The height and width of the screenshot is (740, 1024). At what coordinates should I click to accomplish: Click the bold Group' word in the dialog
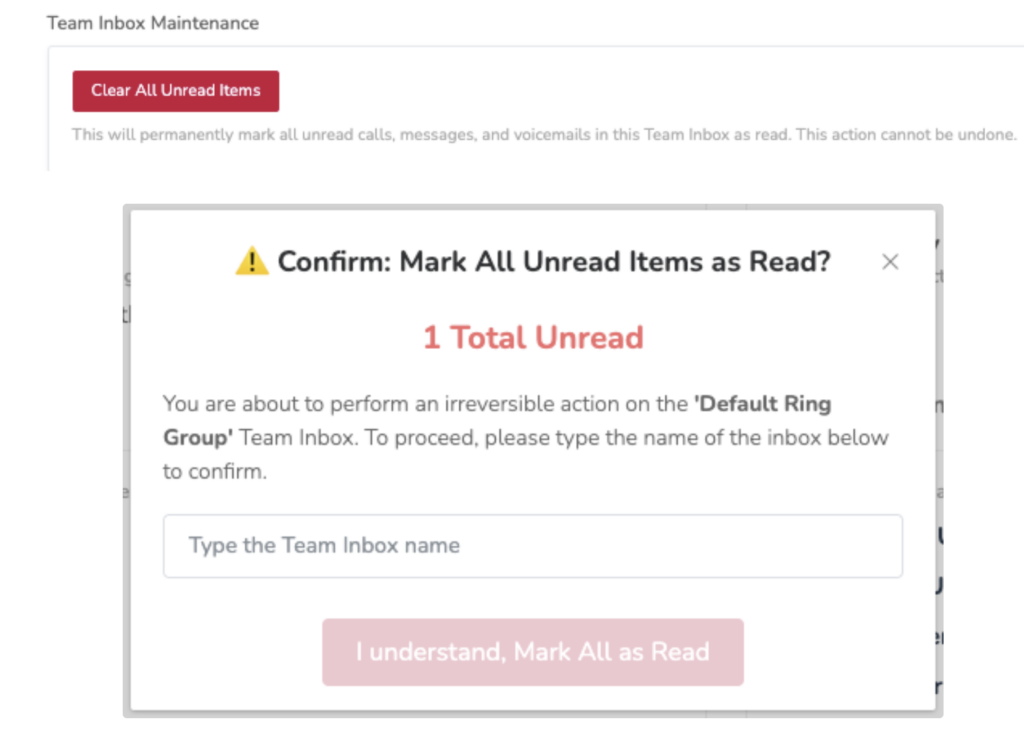198,438
